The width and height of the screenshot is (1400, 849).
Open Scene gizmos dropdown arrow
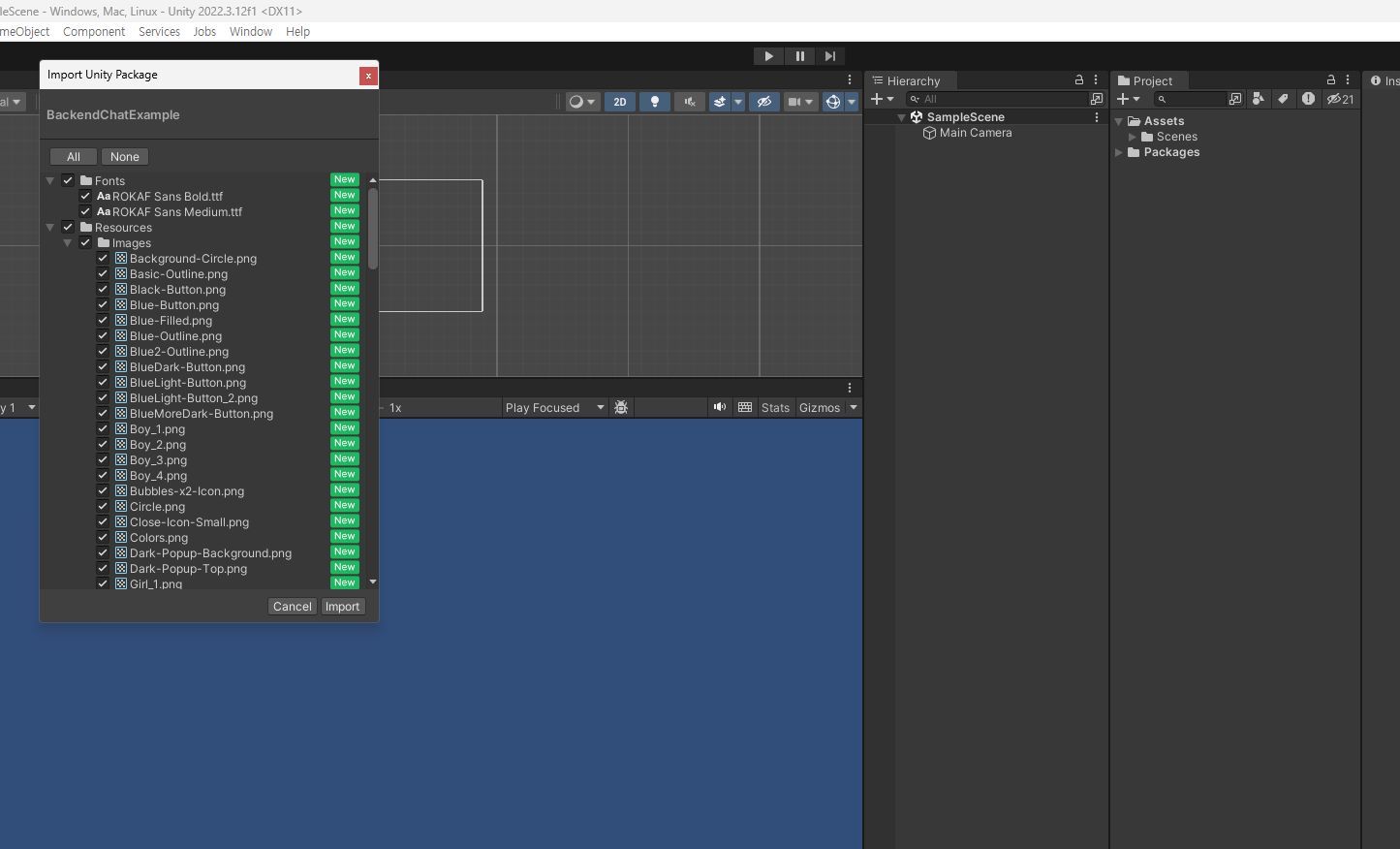pos(852,102)
